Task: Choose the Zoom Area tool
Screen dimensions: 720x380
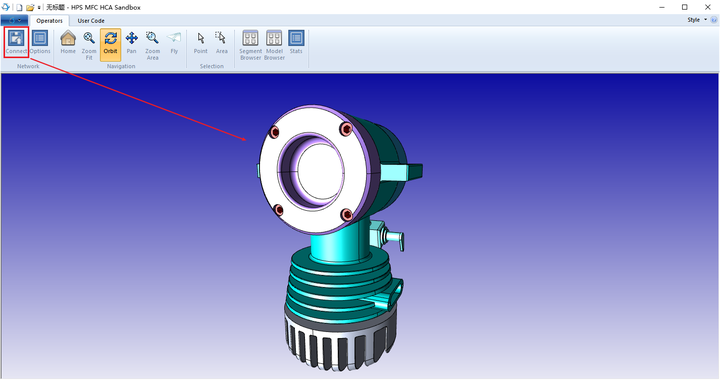Action: (152, 45)
